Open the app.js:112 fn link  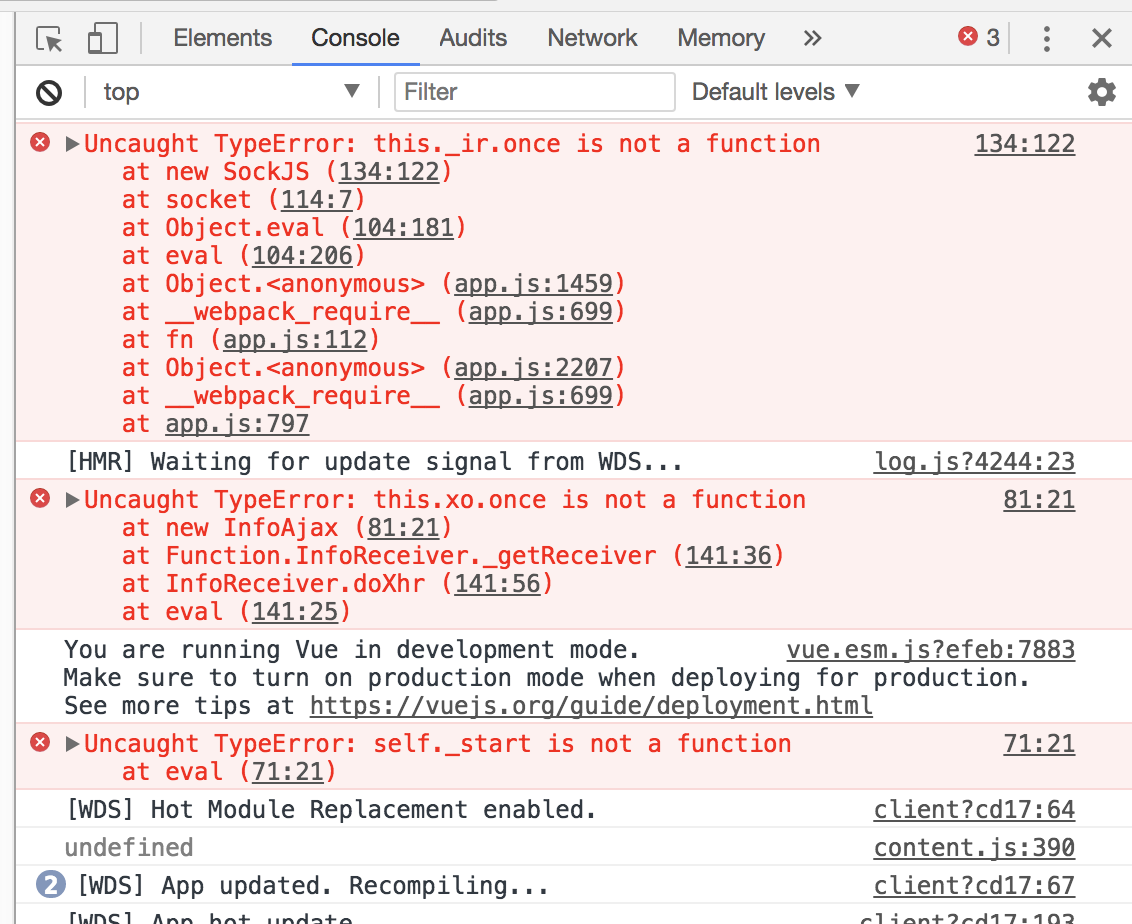[x=295, y=339]
